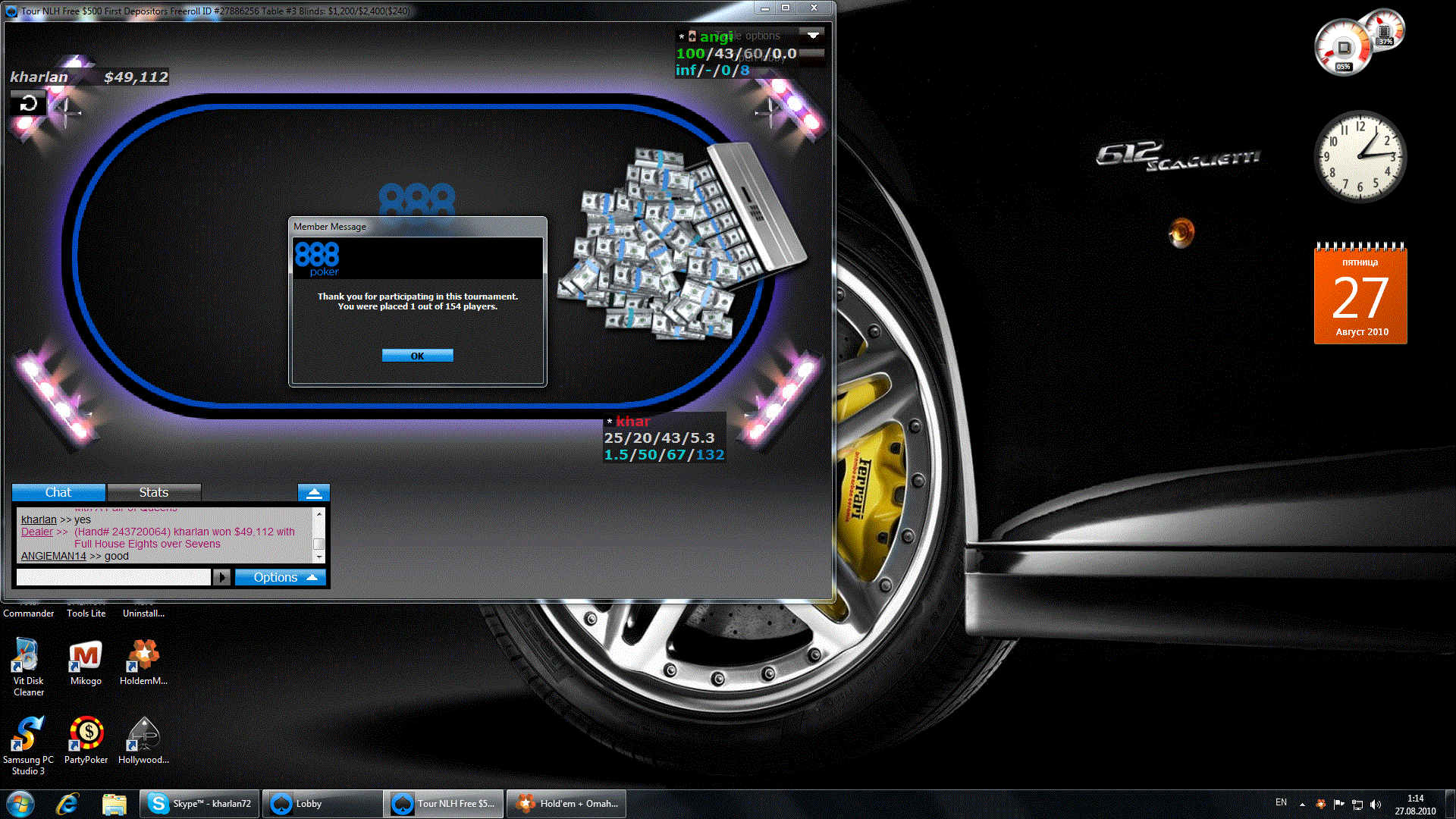The width and height of the screenshot is (1456, 819).
Task: Click the chat message input field
Action: [114, 577]
